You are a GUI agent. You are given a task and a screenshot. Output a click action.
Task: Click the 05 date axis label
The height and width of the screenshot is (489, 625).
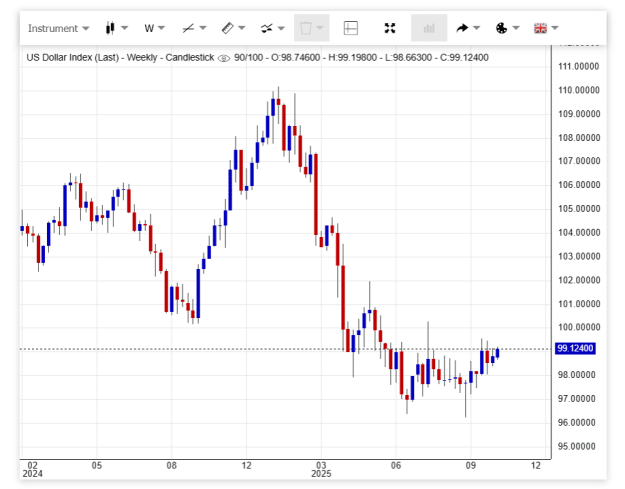[97, 465]
